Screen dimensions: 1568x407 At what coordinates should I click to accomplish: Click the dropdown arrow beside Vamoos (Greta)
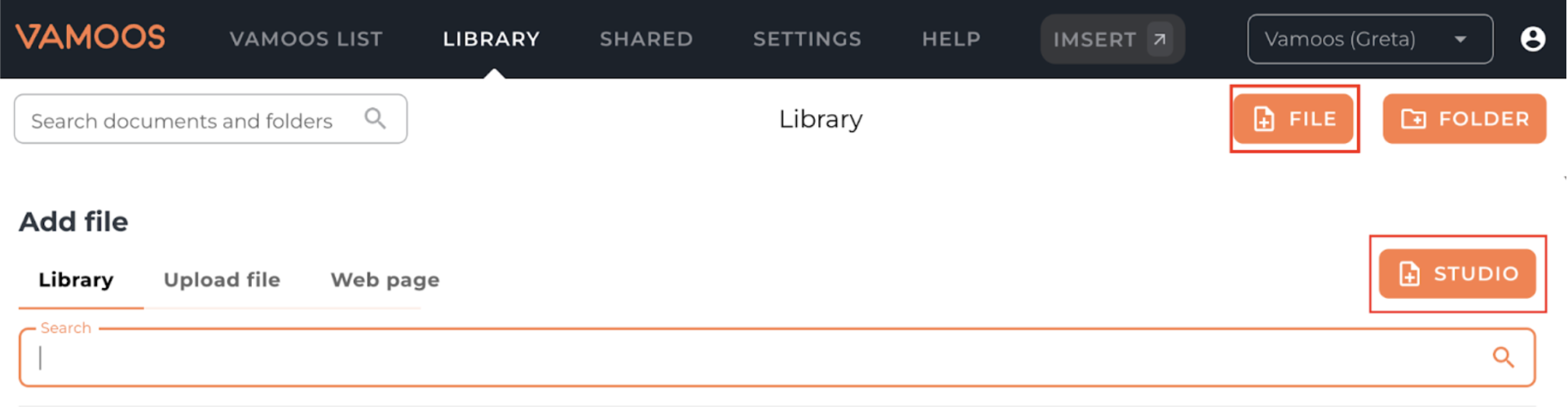(1460, 39)
